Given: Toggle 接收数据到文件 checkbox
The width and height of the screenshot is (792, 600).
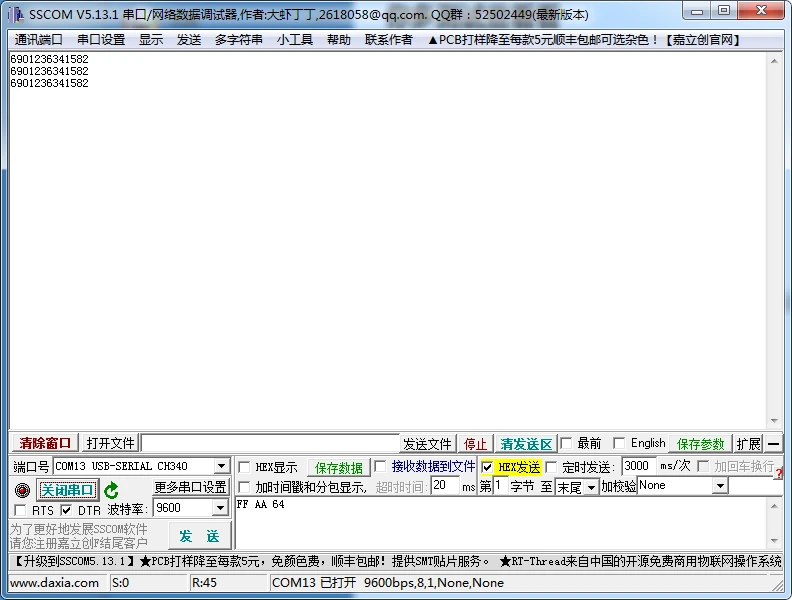Looking at the screenshot, I should 380,466.
